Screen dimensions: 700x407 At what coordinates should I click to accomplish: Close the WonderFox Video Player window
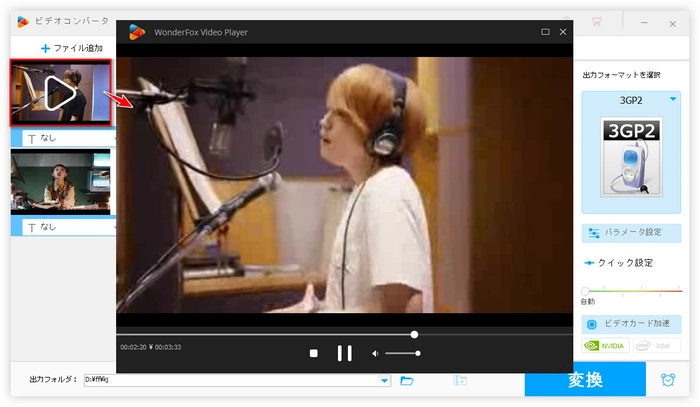click(x=563, y=32)
